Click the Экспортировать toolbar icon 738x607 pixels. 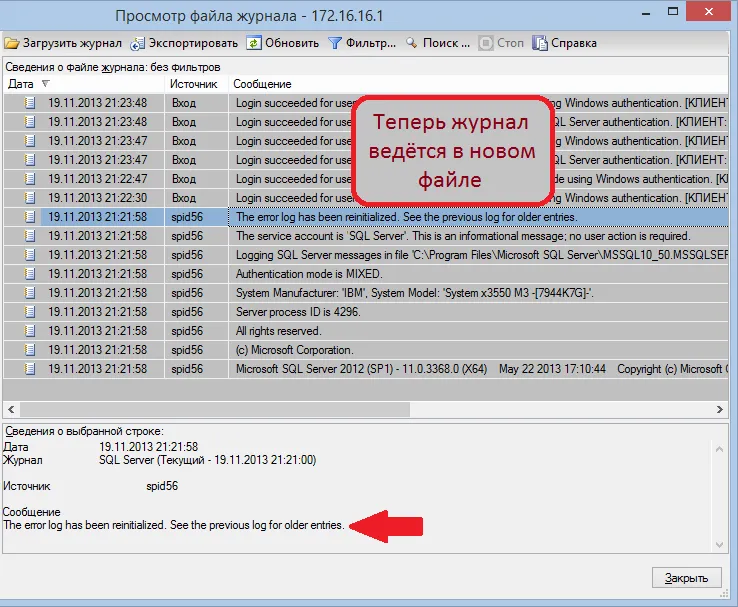point(137,43)
